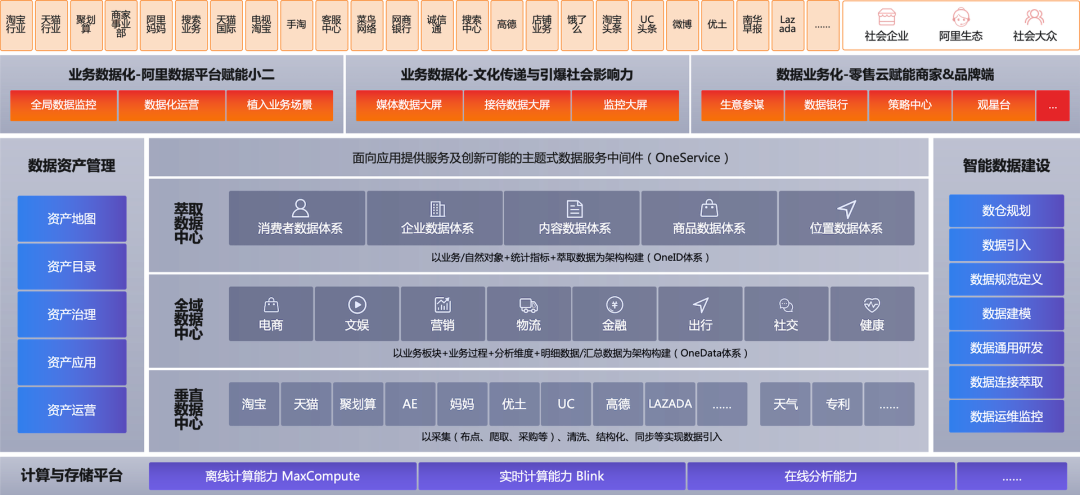This screenshot has width=1080, height=495.
Task: Open 植入业务场景 button
Action: coord(280,105)
